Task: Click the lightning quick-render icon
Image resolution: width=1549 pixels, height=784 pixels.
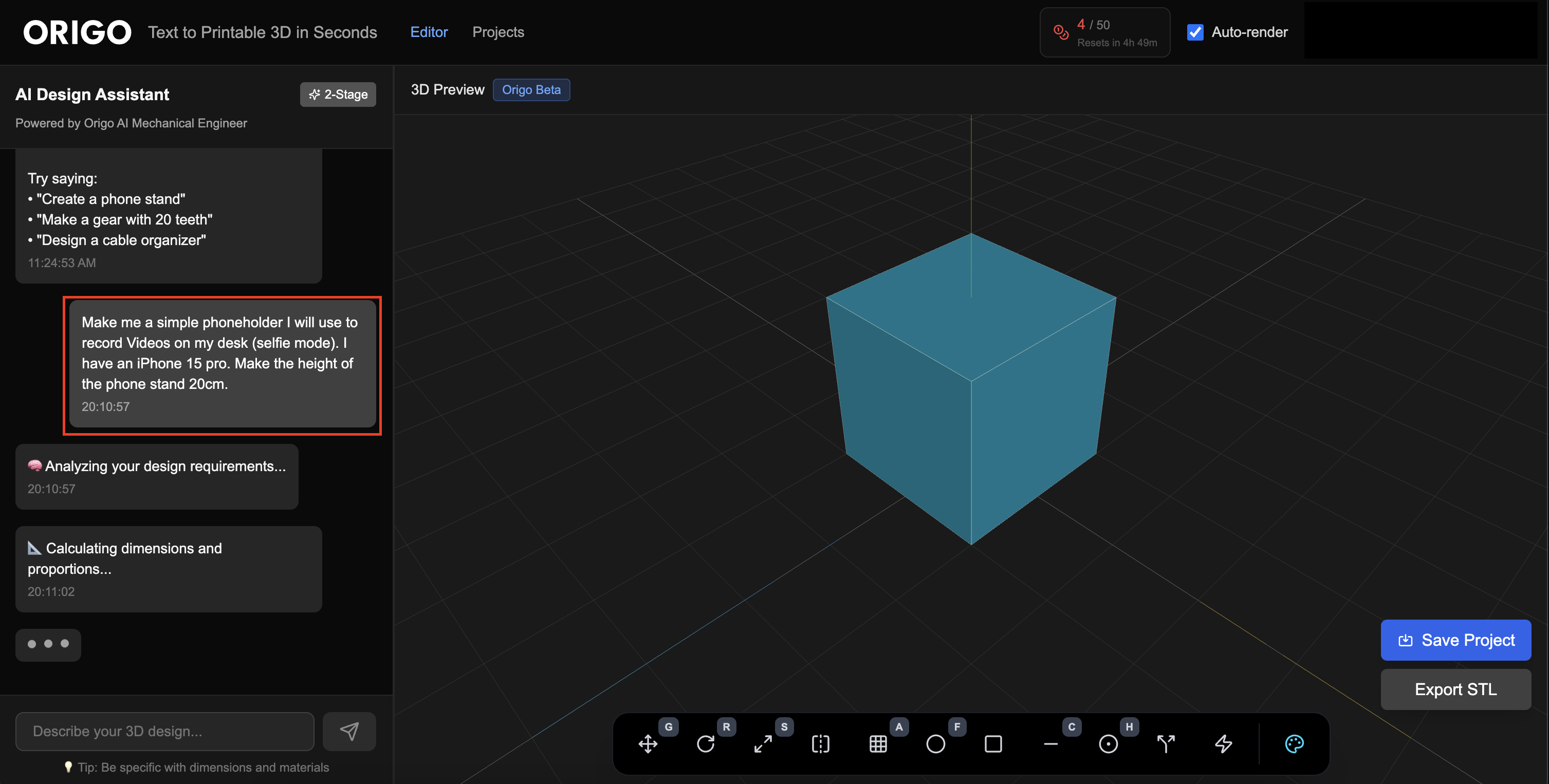Action: (x=1224, y=744)
